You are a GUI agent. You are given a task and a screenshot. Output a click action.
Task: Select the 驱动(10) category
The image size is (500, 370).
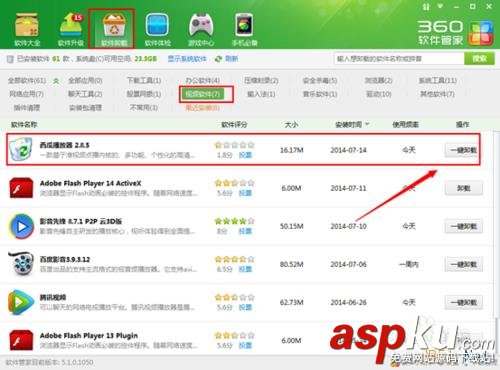[x=379, y=94]
